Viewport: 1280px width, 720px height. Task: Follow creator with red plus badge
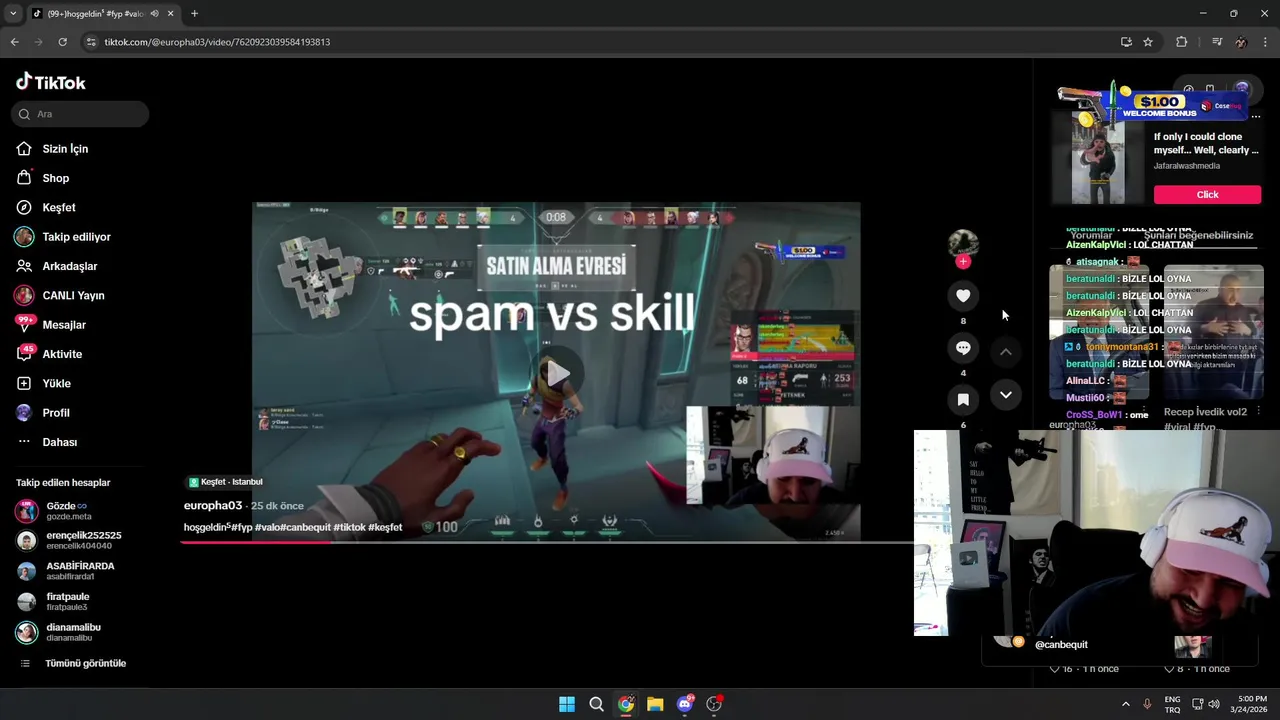click(x=963, y=262)
